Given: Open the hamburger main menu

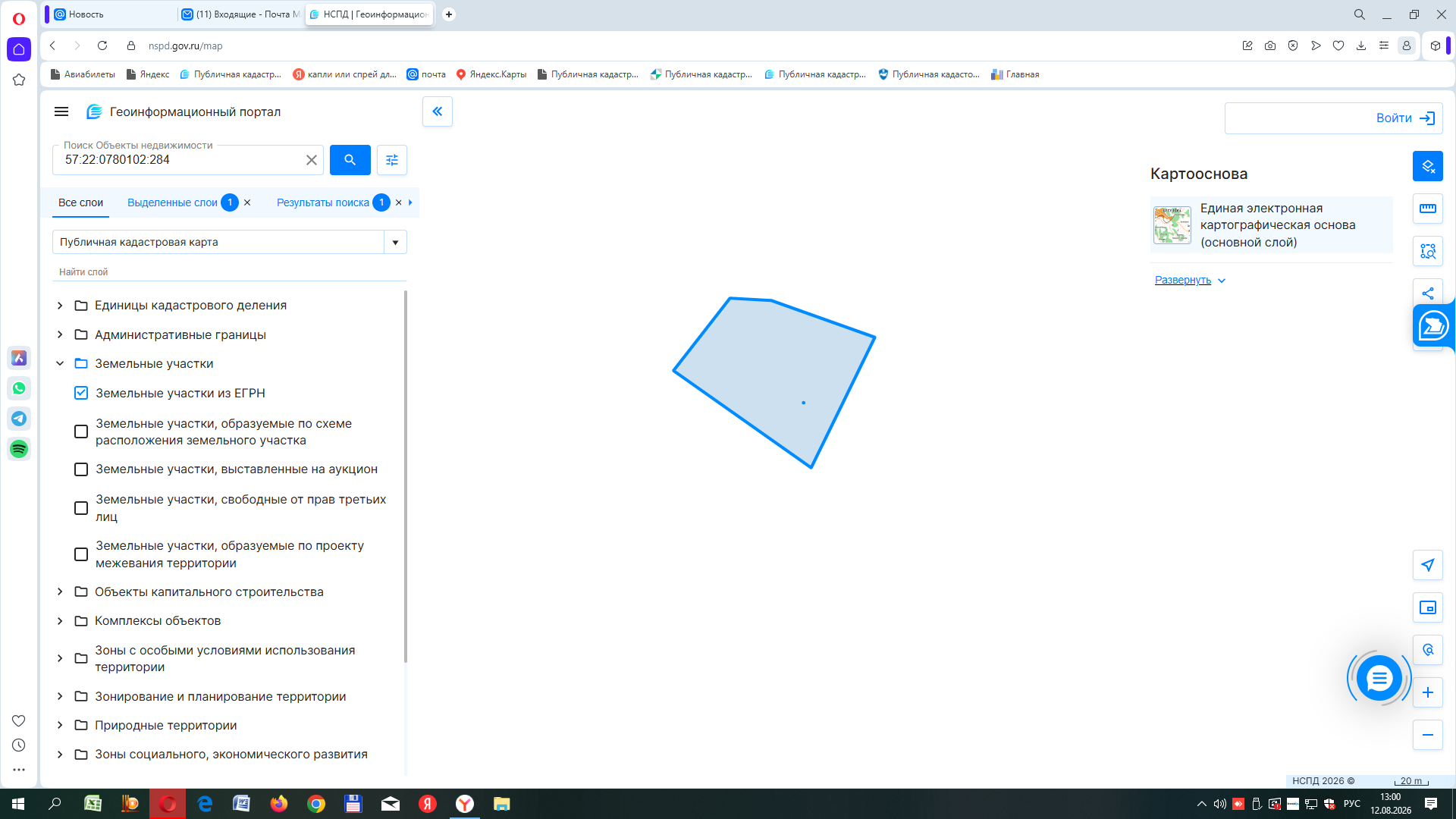Looking at the screenshot, I should (61, 111).
